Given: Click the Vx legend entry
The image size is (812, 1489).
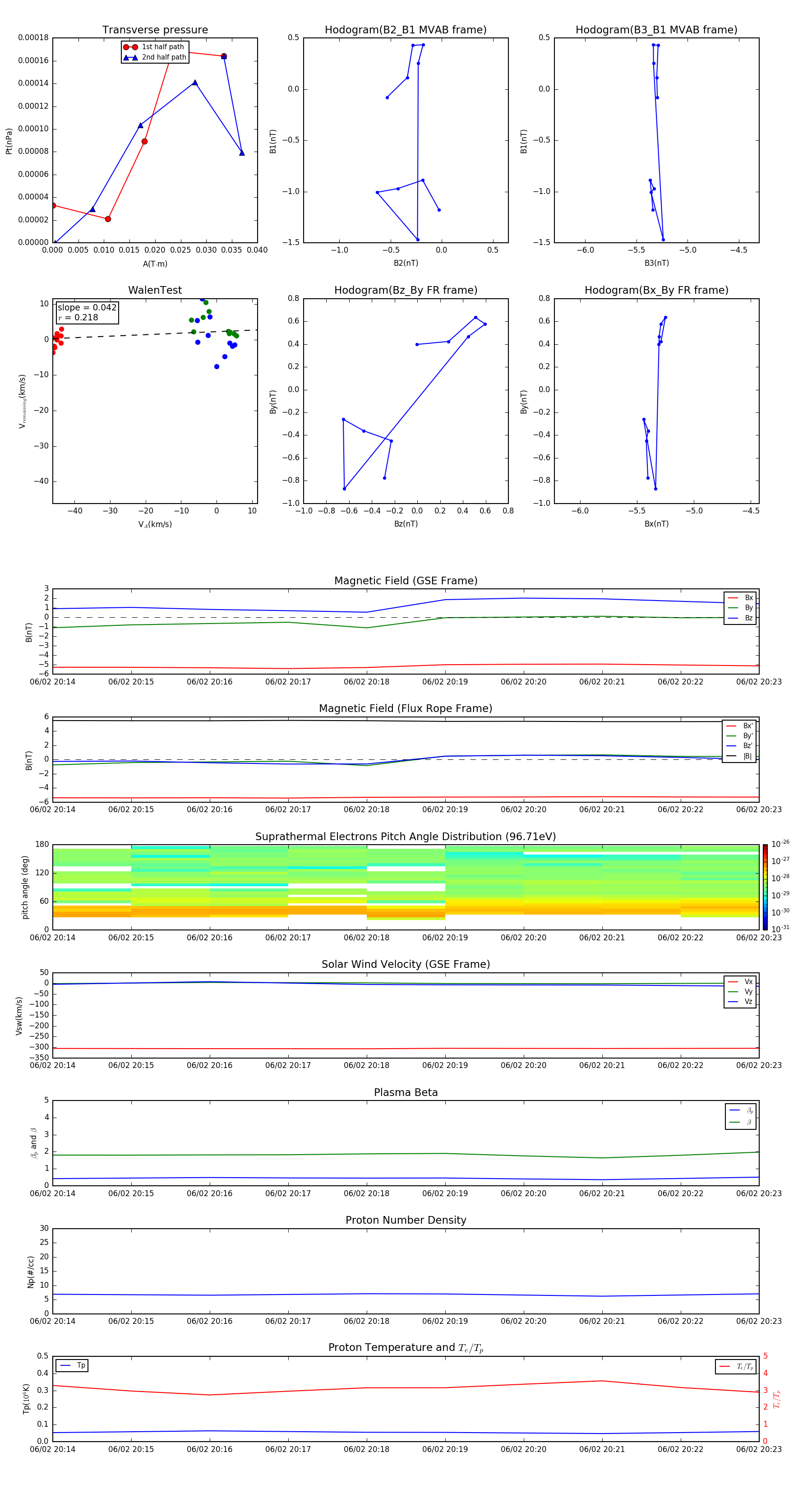Looking at the screenshot, I should (x=740, y=981).
